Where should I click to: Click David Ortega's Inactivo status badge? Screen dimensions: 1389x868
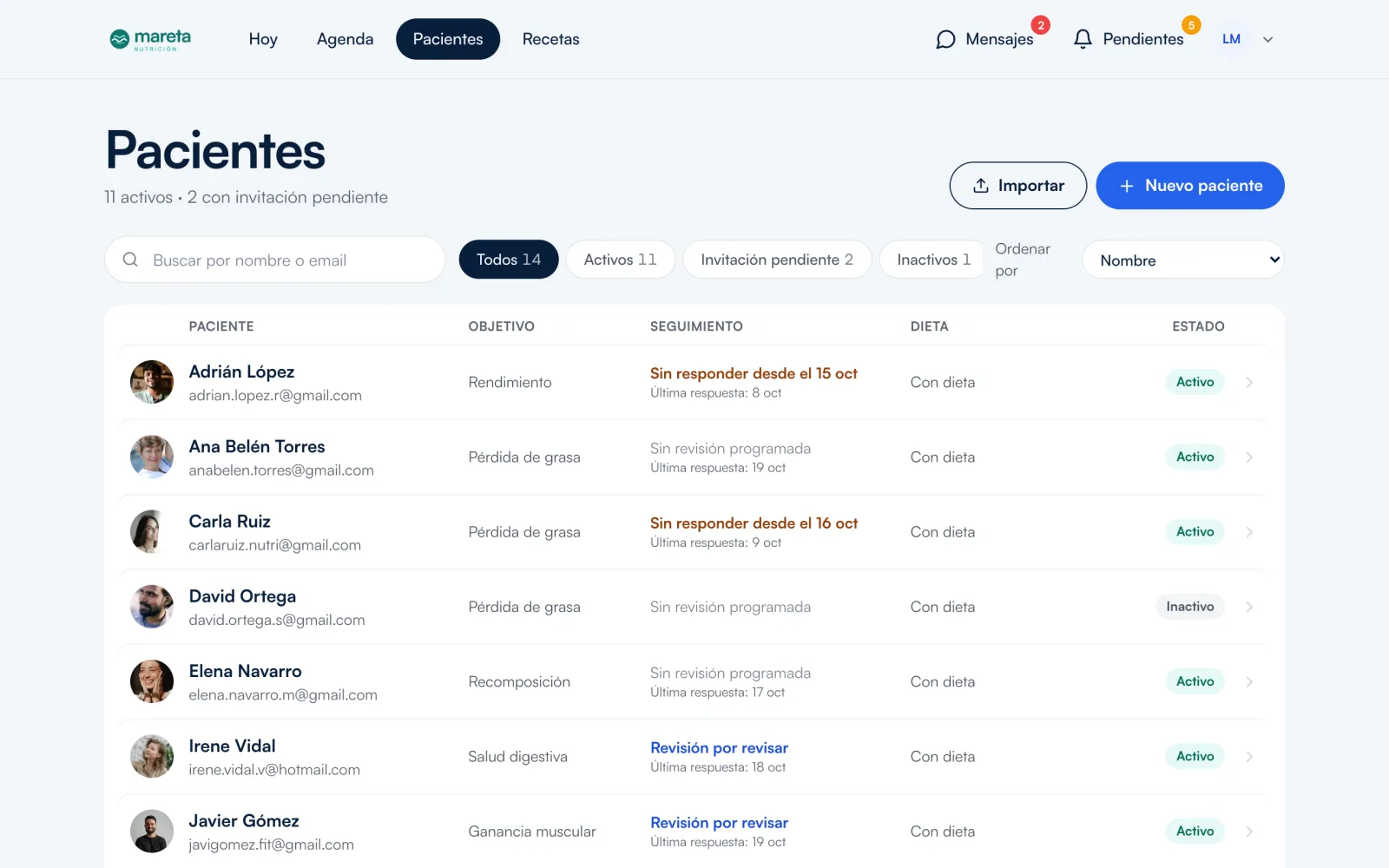tap(1190, 607)
